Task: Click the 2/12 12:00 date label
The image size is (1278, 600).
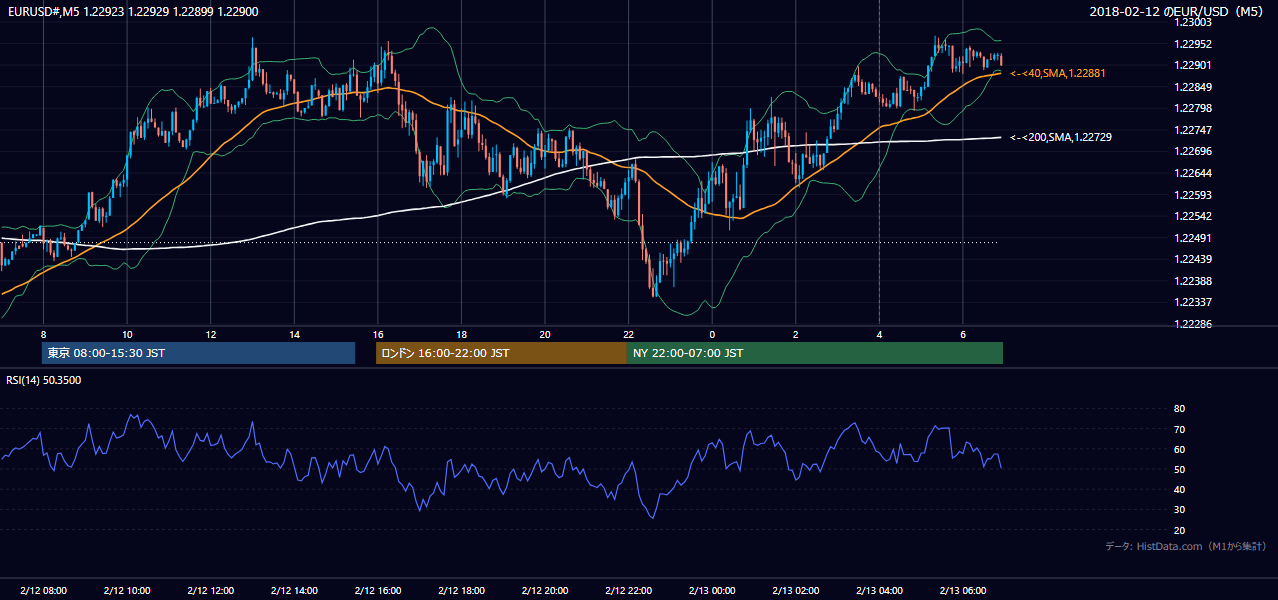Action: (211, 591)
